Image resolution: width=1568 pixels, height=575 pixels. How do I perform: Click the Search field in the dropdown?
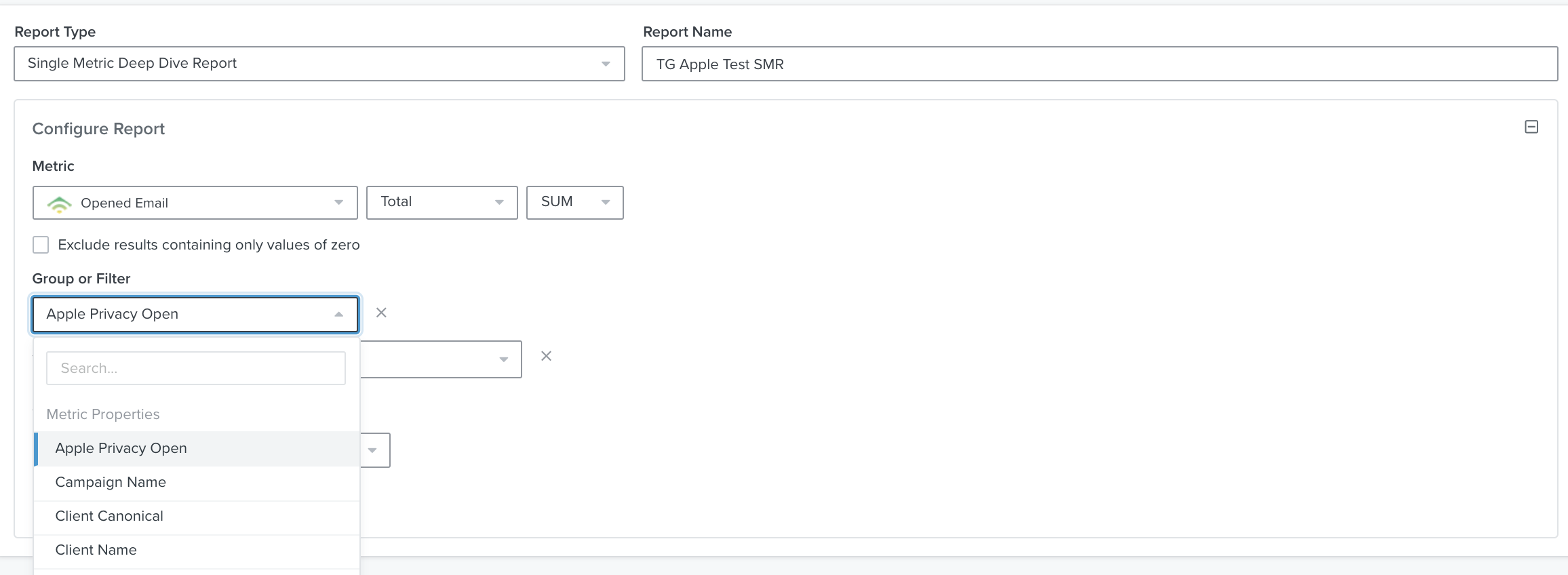click(x=195, y=368)
